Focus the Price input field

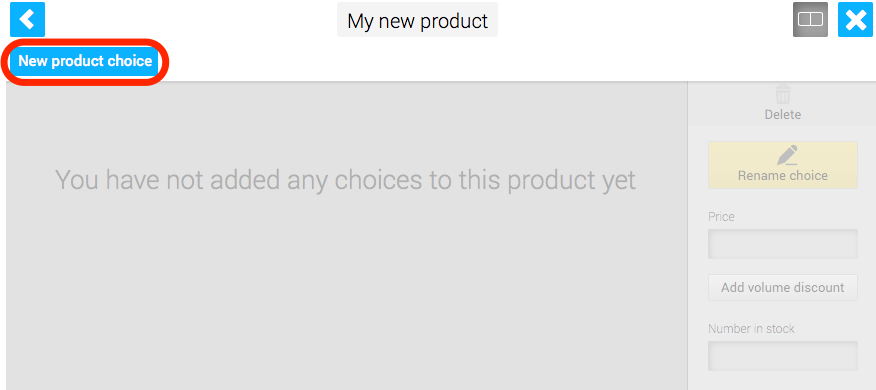point(783,244)
